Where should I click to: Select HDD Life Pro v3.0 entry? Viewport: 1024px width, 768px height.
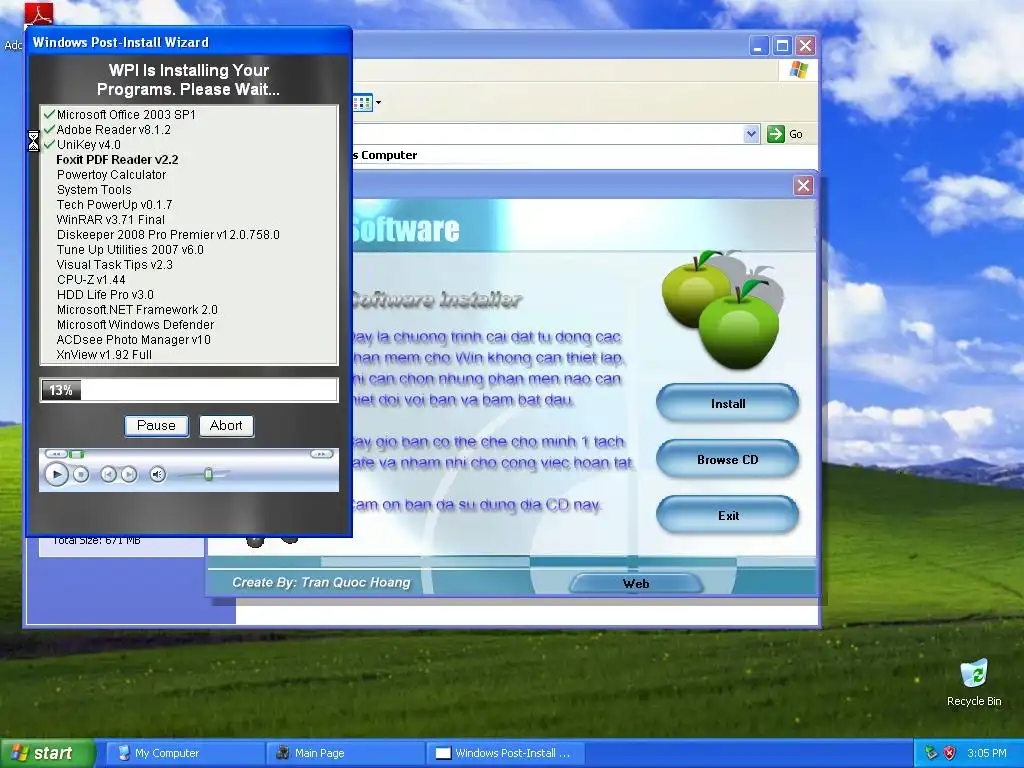click(x=105, y=295)
